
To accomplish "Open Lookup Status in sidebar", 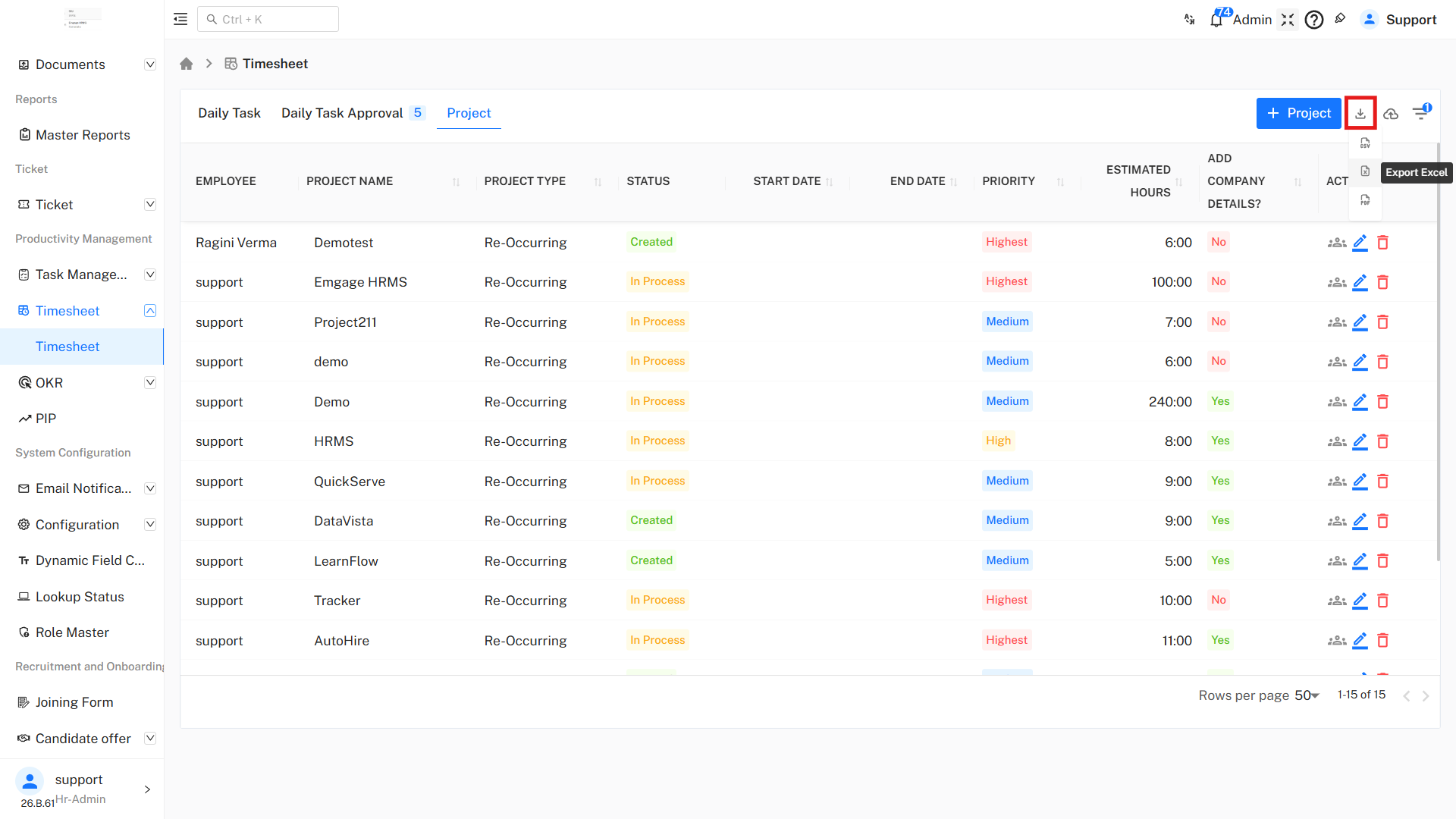I will (x=80, y=597).
